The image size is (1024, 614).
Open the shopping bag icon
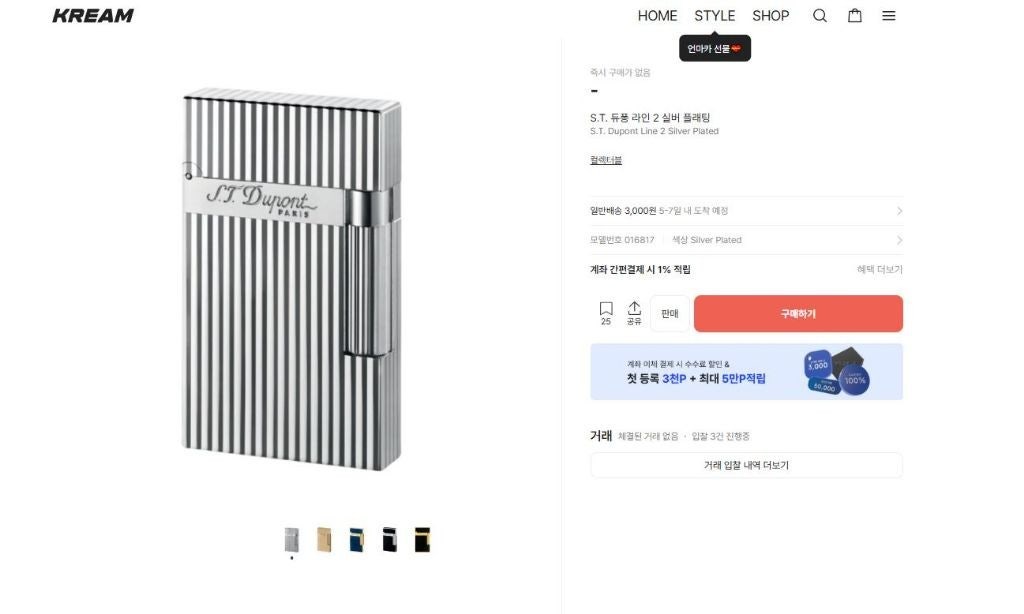pyautogui.click(x=855, y=16)
